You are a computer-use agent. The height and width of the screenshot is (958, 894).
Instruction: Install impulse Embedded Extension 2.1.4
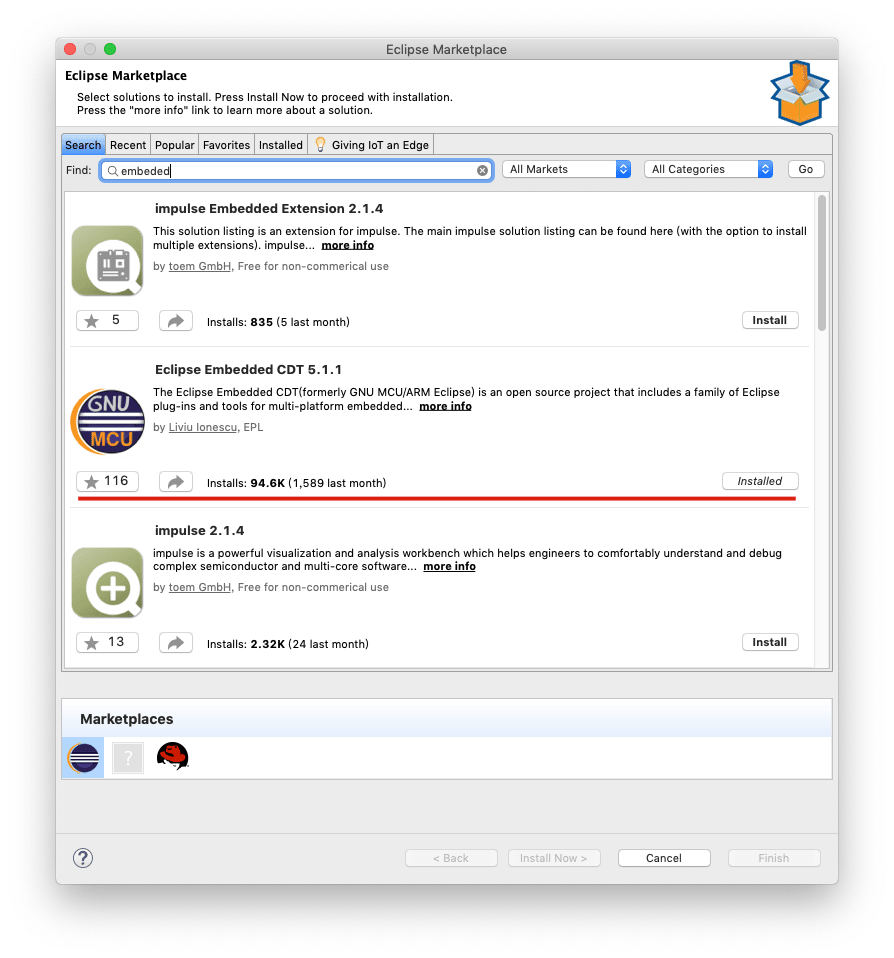(770, 320)
